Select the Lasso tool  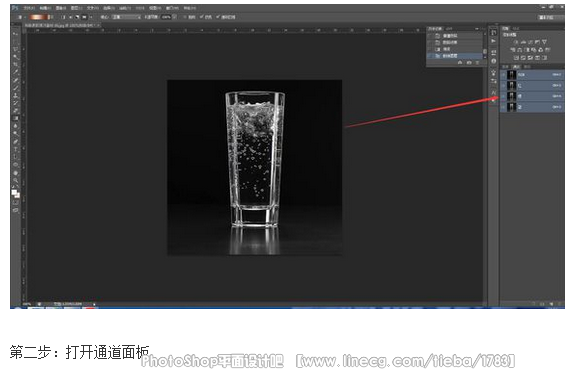click(15, 49)
